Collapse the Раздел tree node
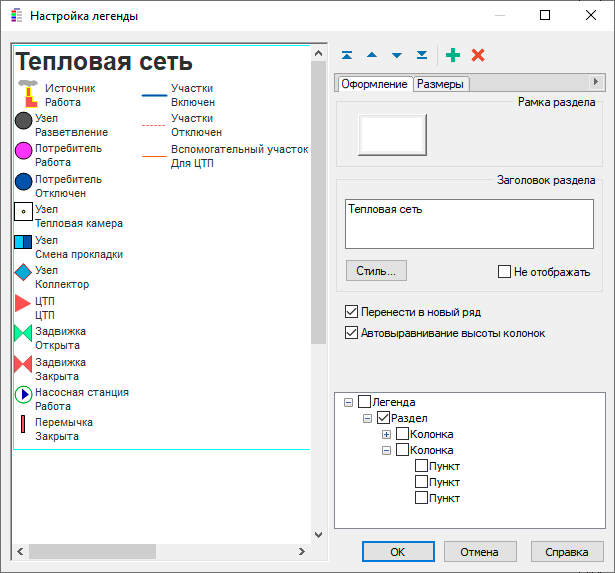The image size is (615, 573). [367, 418]
